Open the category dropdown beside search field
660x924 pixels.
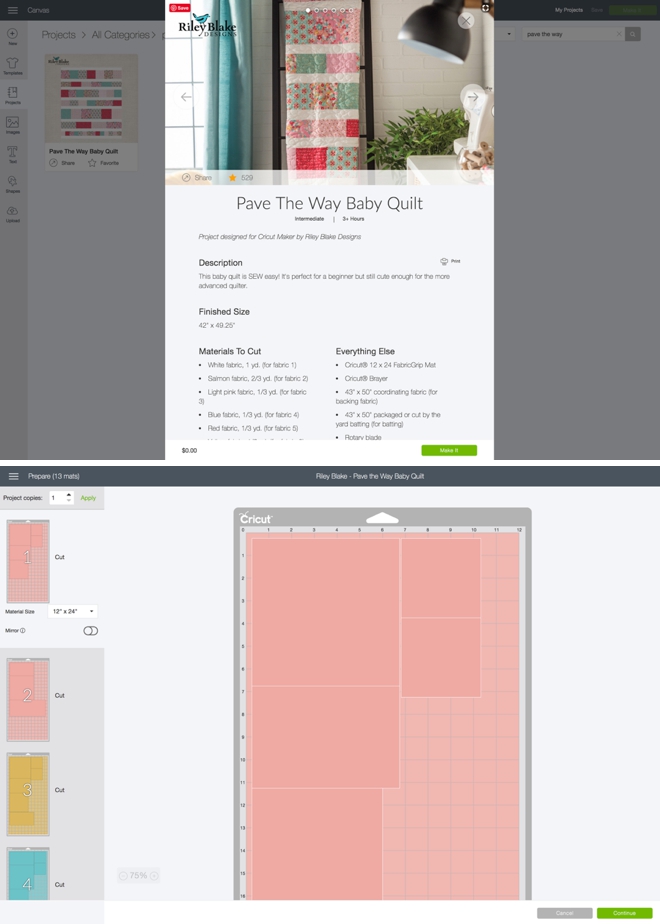click(510, 34)
